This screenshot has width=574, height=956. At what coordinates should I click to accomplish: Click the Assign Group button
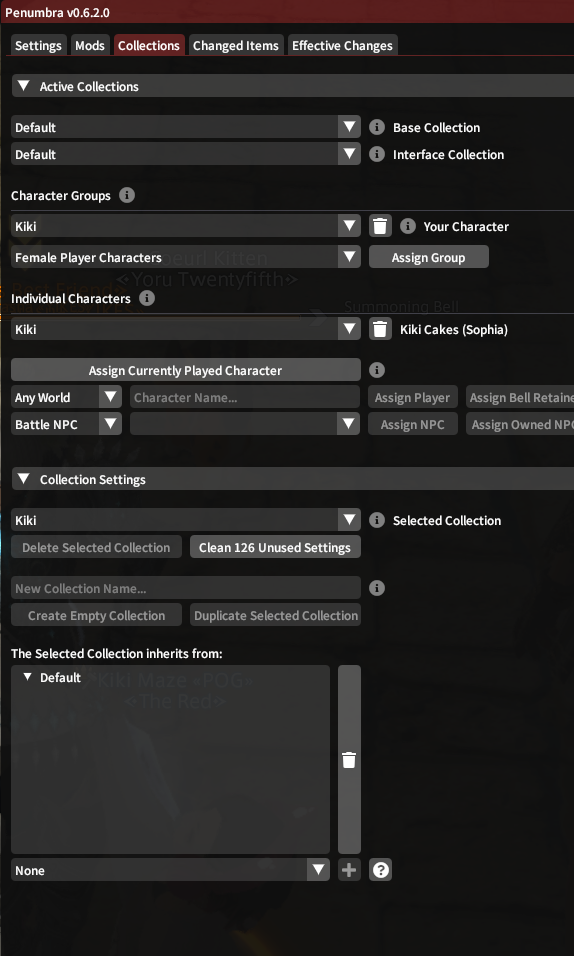(x=428, y=257)
